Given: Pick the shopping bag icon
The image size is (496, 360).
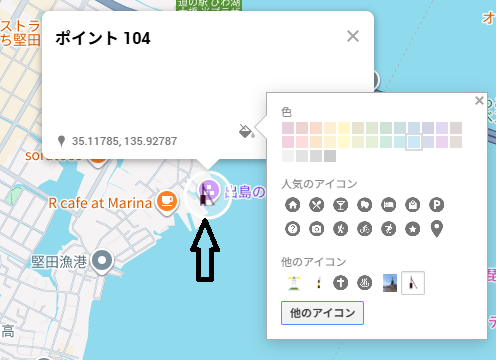Looking at the screenshot, I should (413, 205).
